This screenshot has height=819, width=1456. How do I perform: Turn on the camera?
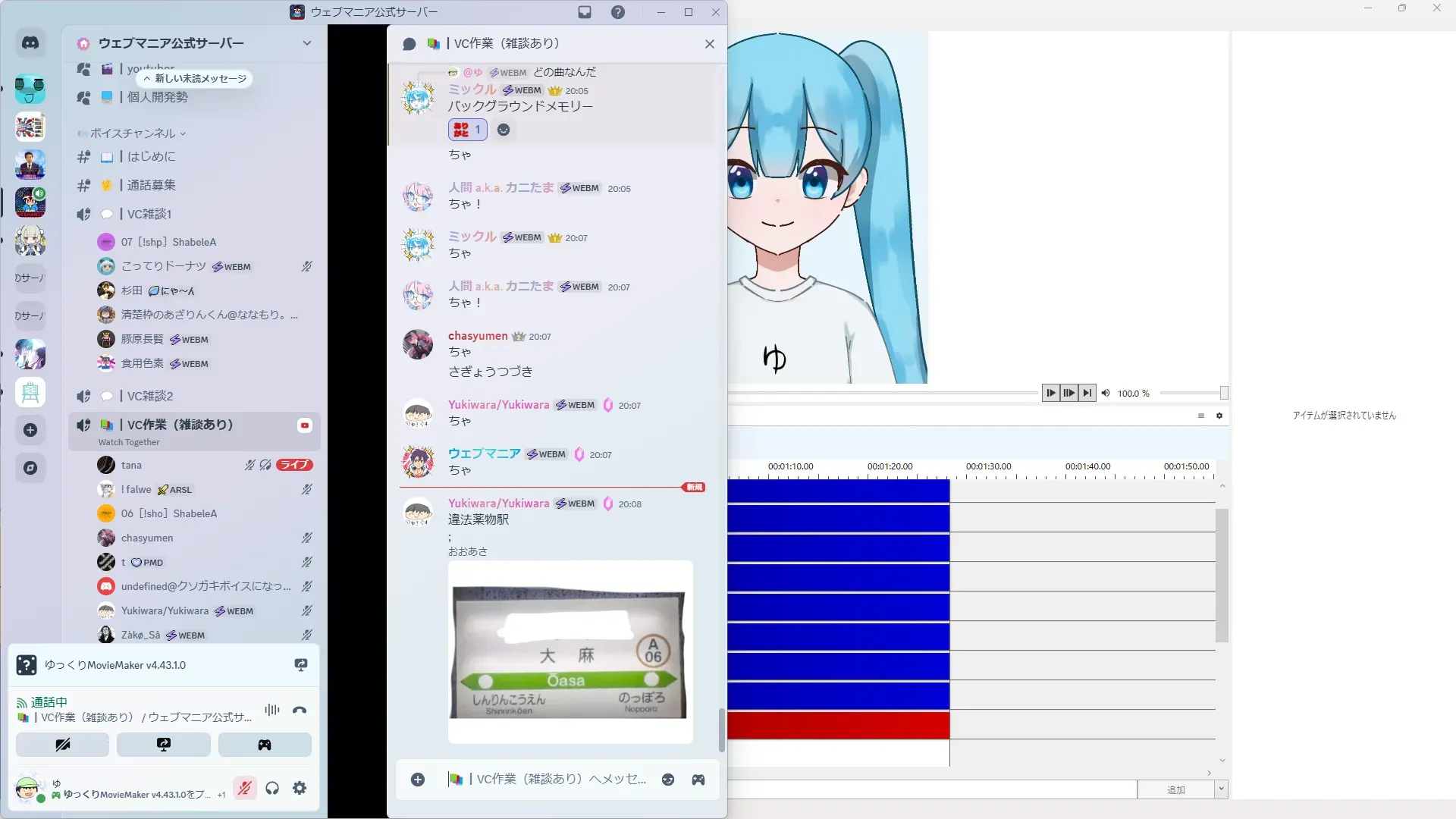(x=63, y=745)
